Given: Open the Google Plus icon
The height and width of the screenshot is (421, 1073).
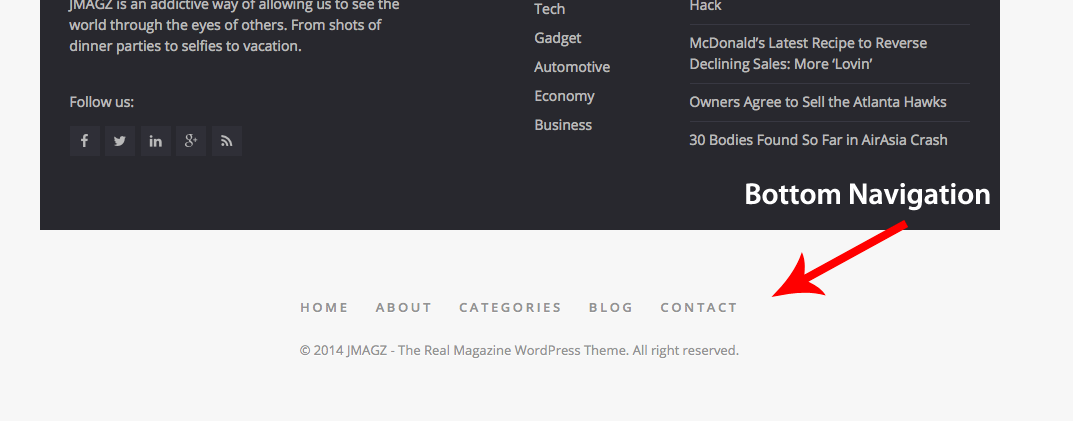Looking at the screenshot, I should (x=191, y=141).
